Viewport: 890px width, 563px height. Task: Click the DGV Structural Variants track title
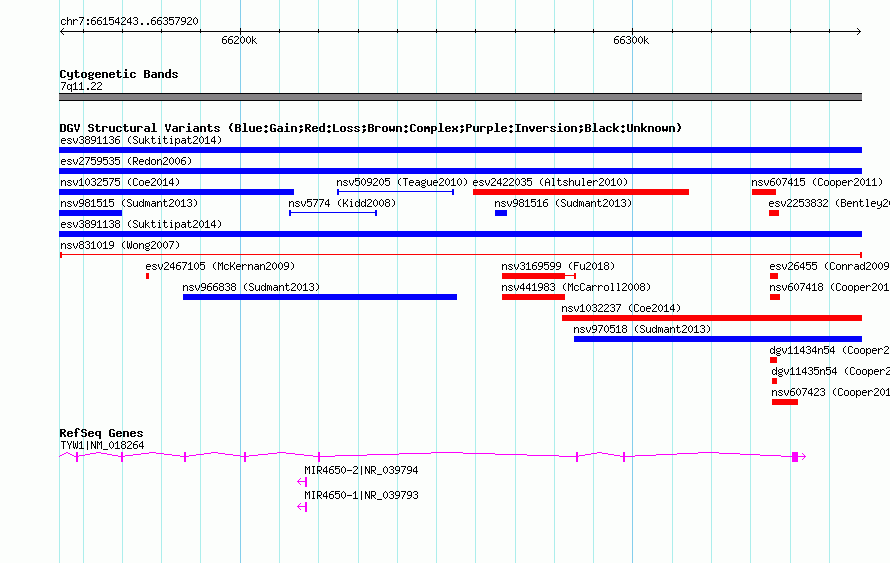pos(370,128)
